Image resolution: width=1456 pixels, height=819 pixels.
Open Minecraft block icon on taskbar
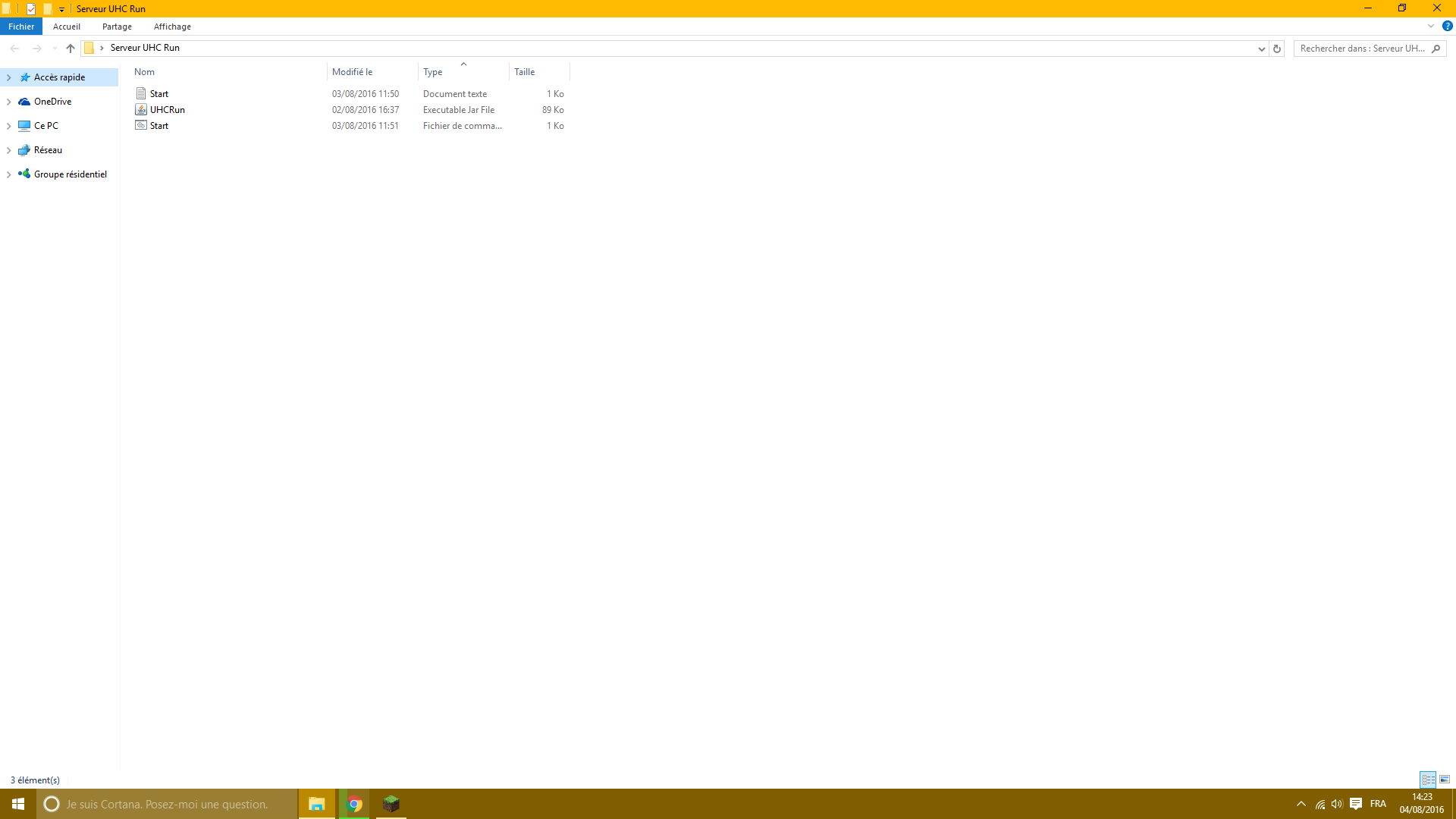pos(391,804)
